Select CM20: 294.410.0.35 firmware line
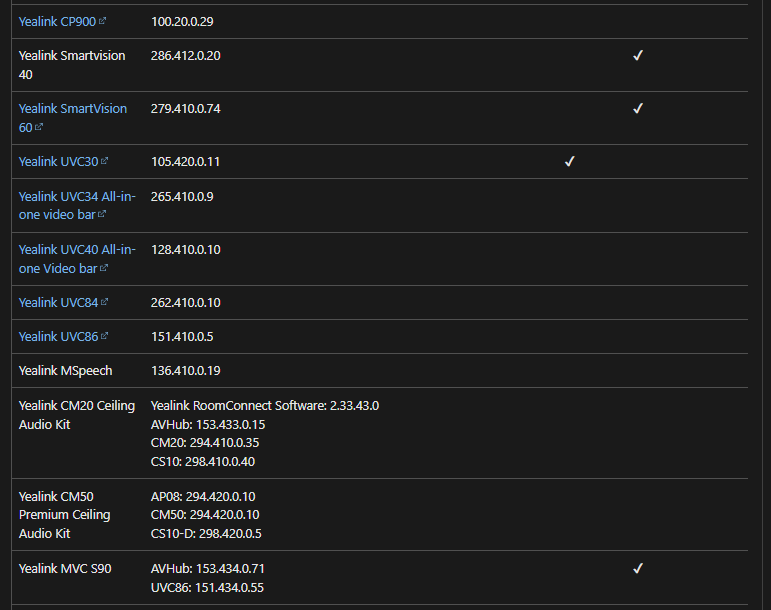 click(x=205, y=443)
